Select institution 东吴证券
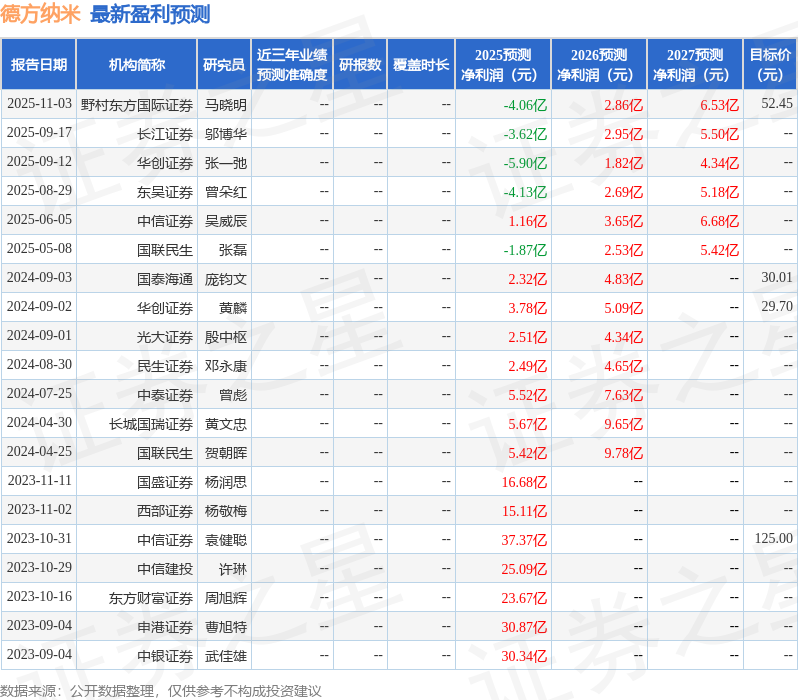The image size is (798, 700). [x=165, y=192]
